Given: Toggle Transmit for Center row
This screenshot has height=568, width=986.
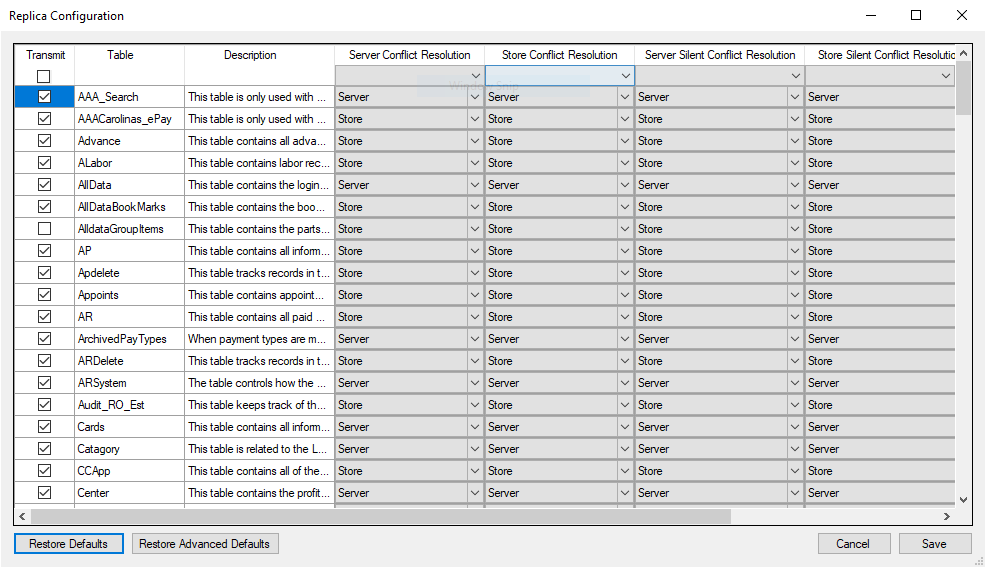Looking at the screenshot, I should pos(44,493).
